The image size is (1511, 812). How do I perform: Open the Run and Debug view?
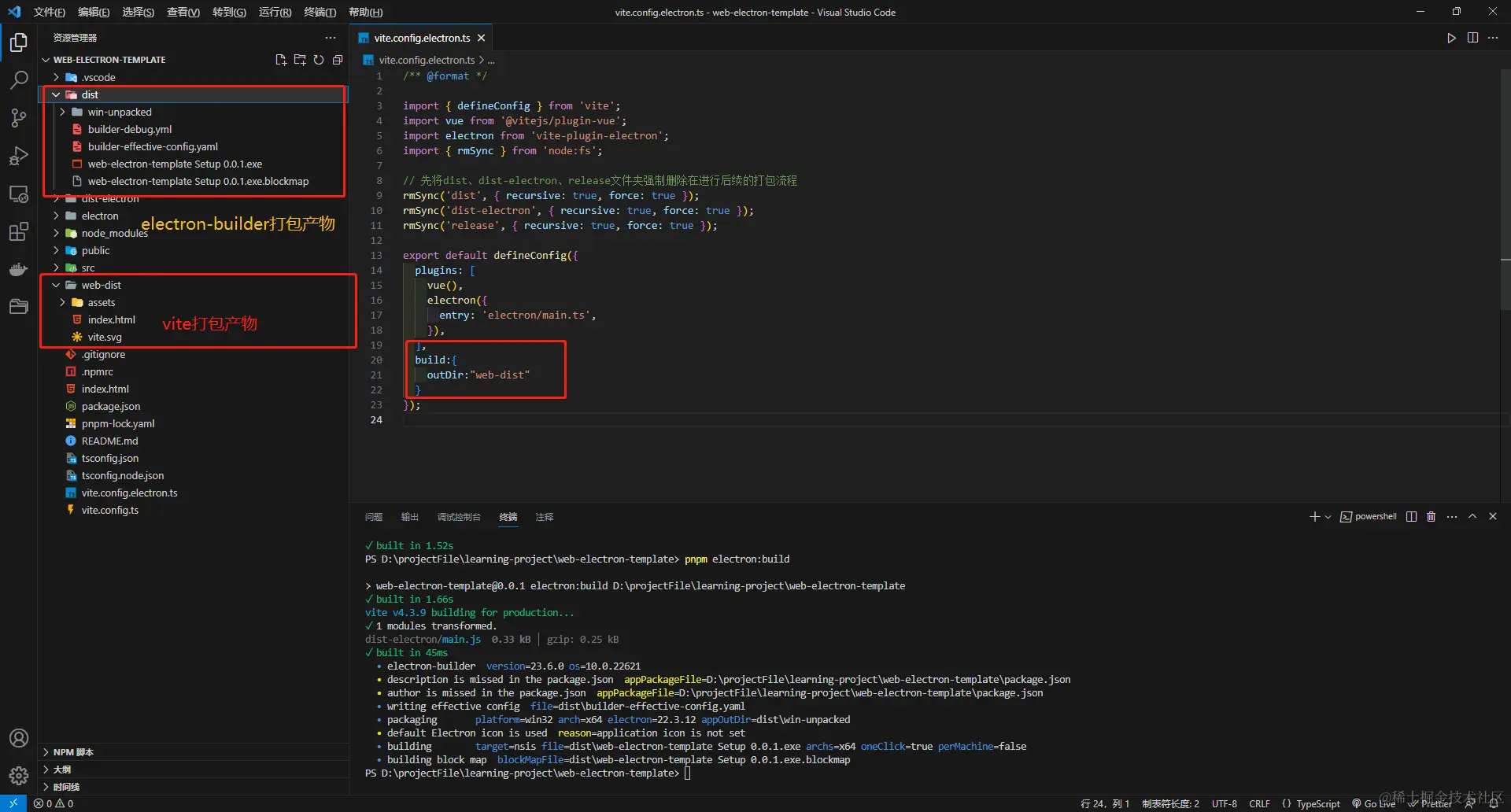click(x=18, y=156)
